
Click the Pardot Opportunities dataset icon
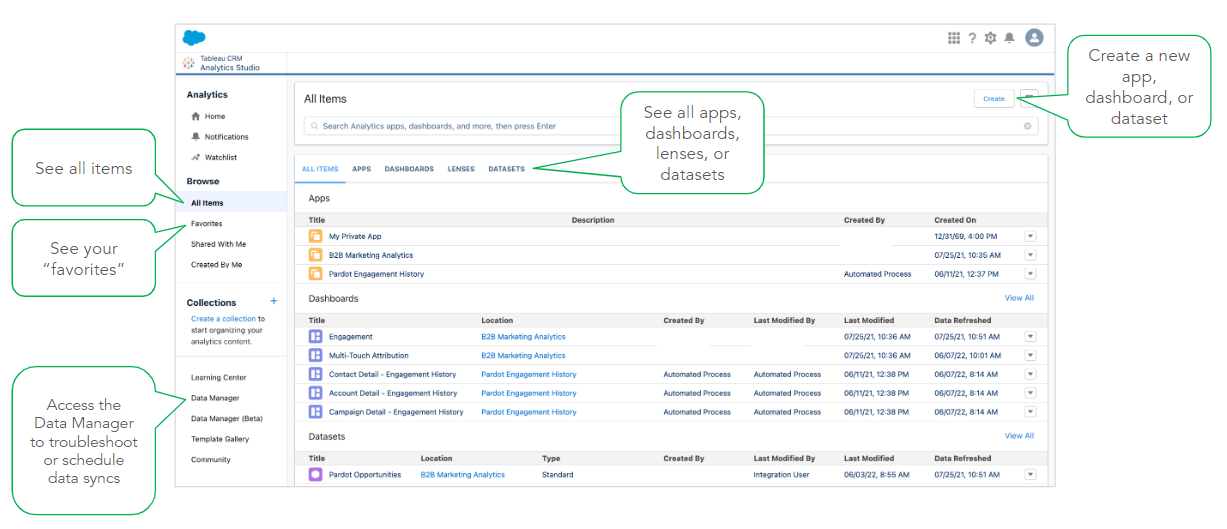(315, 475)
